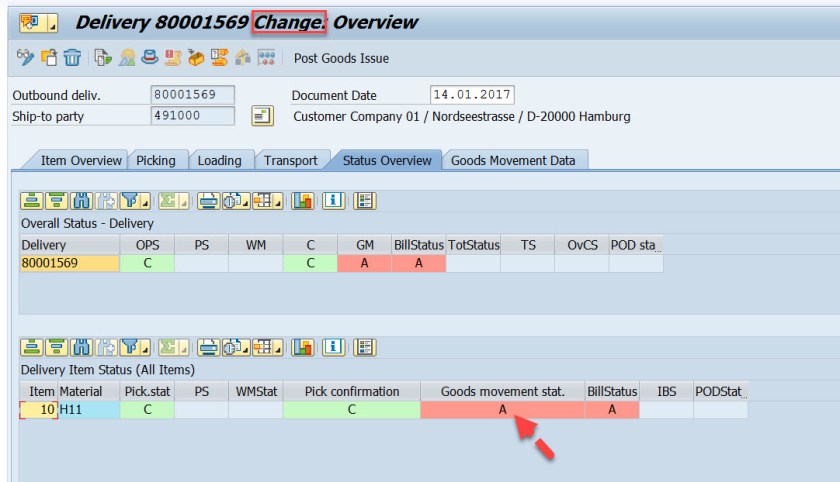Viewport: 840px width, 482px height.
Task: Open the Loading tab
Action: [x=220, y=160]
